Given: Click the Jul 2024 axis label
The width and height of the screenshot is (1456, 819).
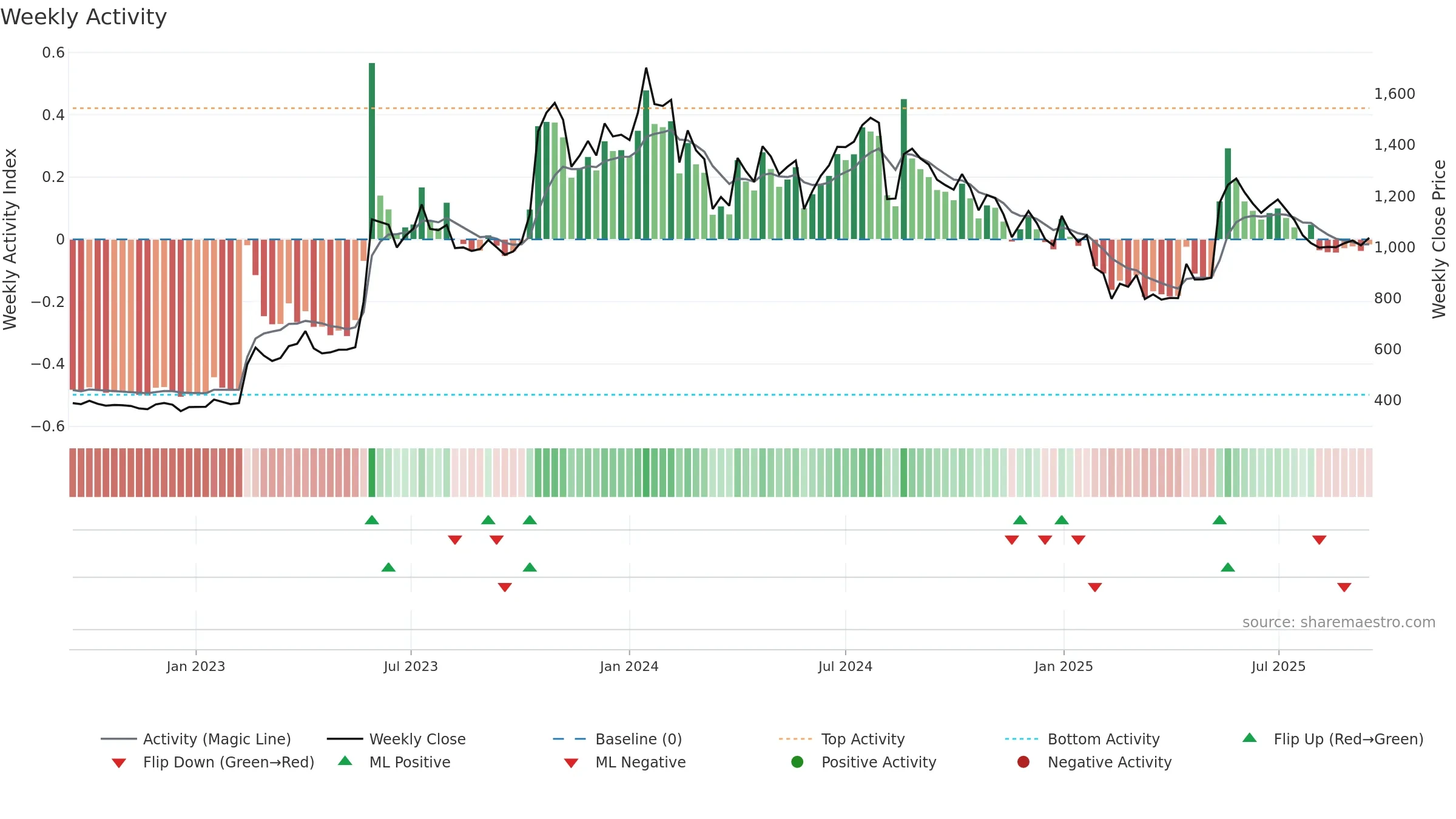Looking at the screenshot, I should tap(845, 667).
